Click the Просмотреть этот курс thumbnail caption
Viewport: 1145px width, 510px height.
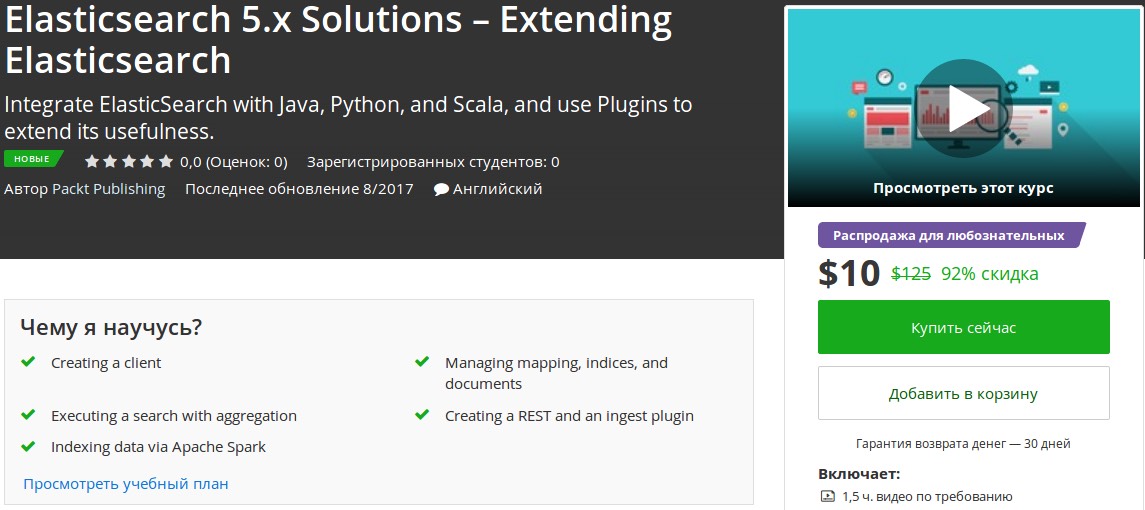click(x=963, y=188)
